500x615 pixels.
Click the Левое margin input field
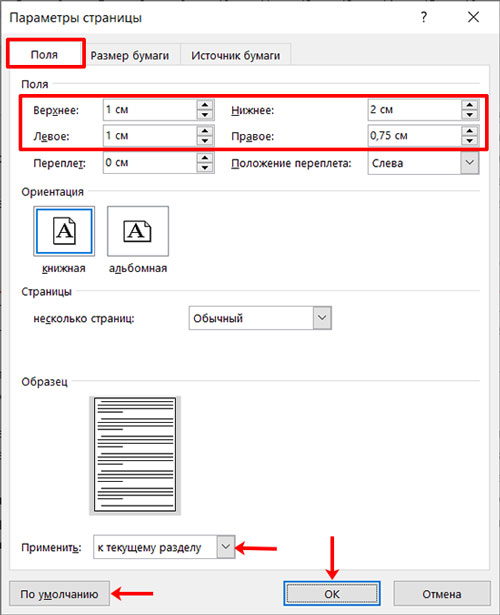coord(150,136)
